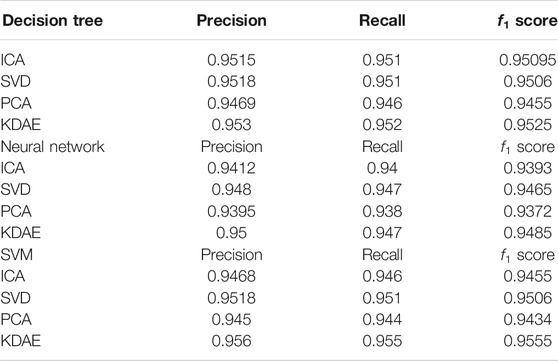Select f1 score value 0.95095
The width and height of the screenshot is (558, 361).
(527, 60)
